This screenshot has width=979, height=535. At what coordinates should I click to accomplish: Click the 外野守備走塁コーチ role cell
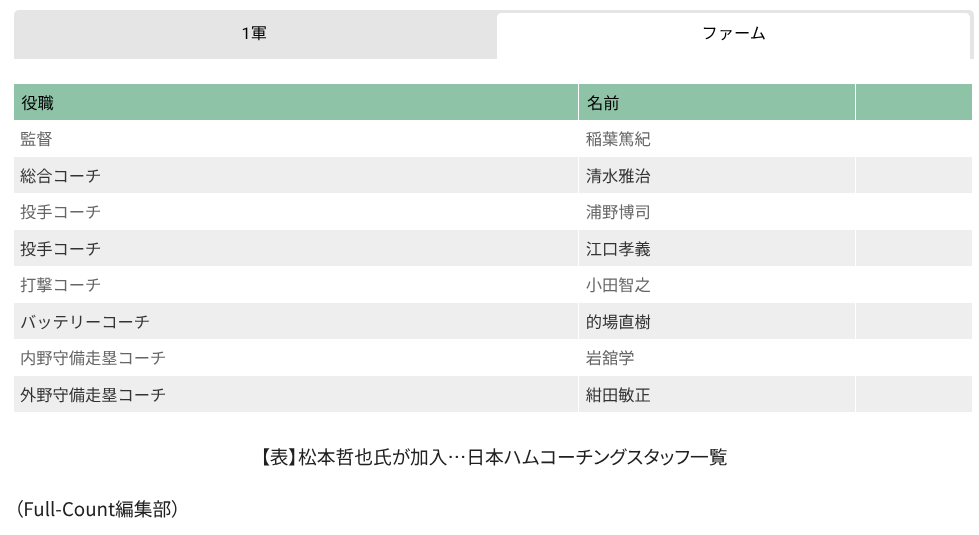93,395
